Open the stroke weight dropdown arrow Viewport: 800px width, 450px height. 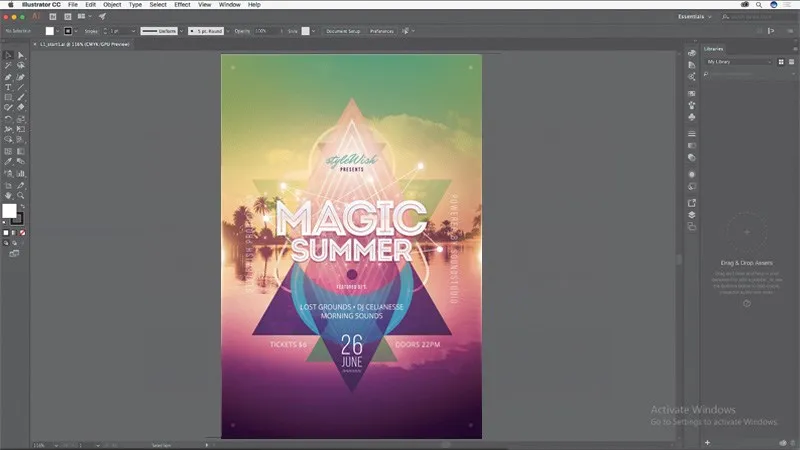(133, 31)
